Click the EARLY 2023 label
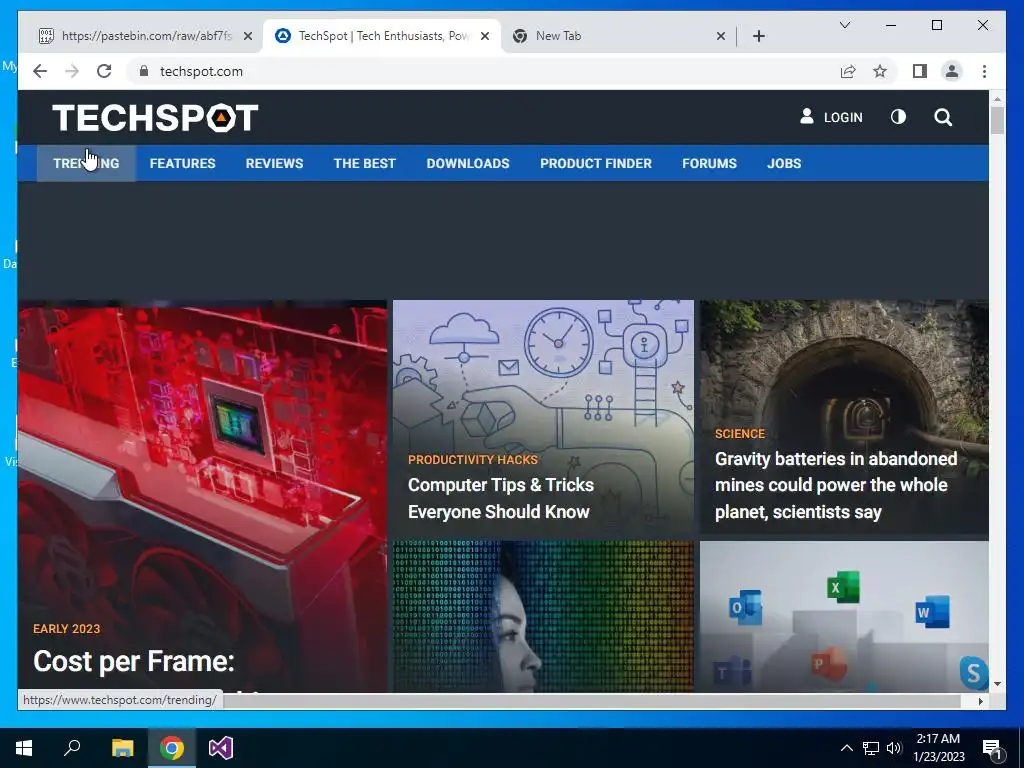 coord(66,629)
